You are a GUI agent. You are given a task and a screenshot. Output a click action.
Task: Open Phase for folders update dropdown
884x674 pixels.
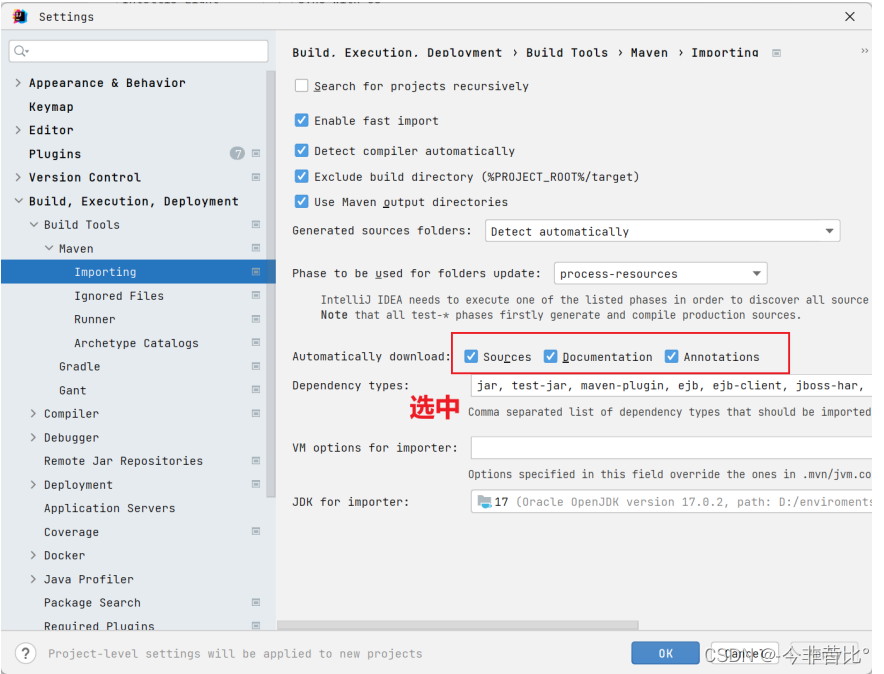click(661, 274)
